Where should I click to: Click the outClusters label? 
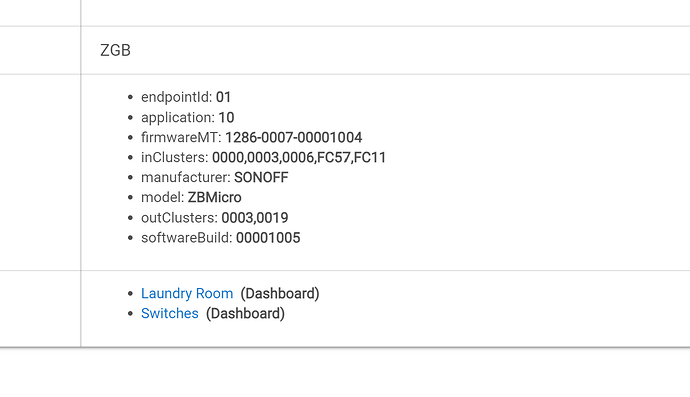coord(179,218)
